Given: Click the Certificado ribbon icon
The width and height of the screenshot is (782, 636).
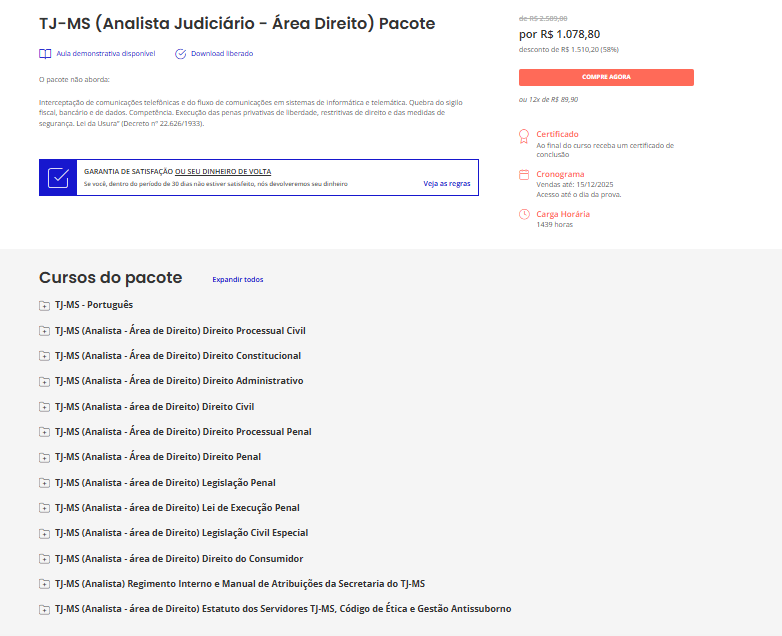Looking at the screenshot, I should (524, 136).
